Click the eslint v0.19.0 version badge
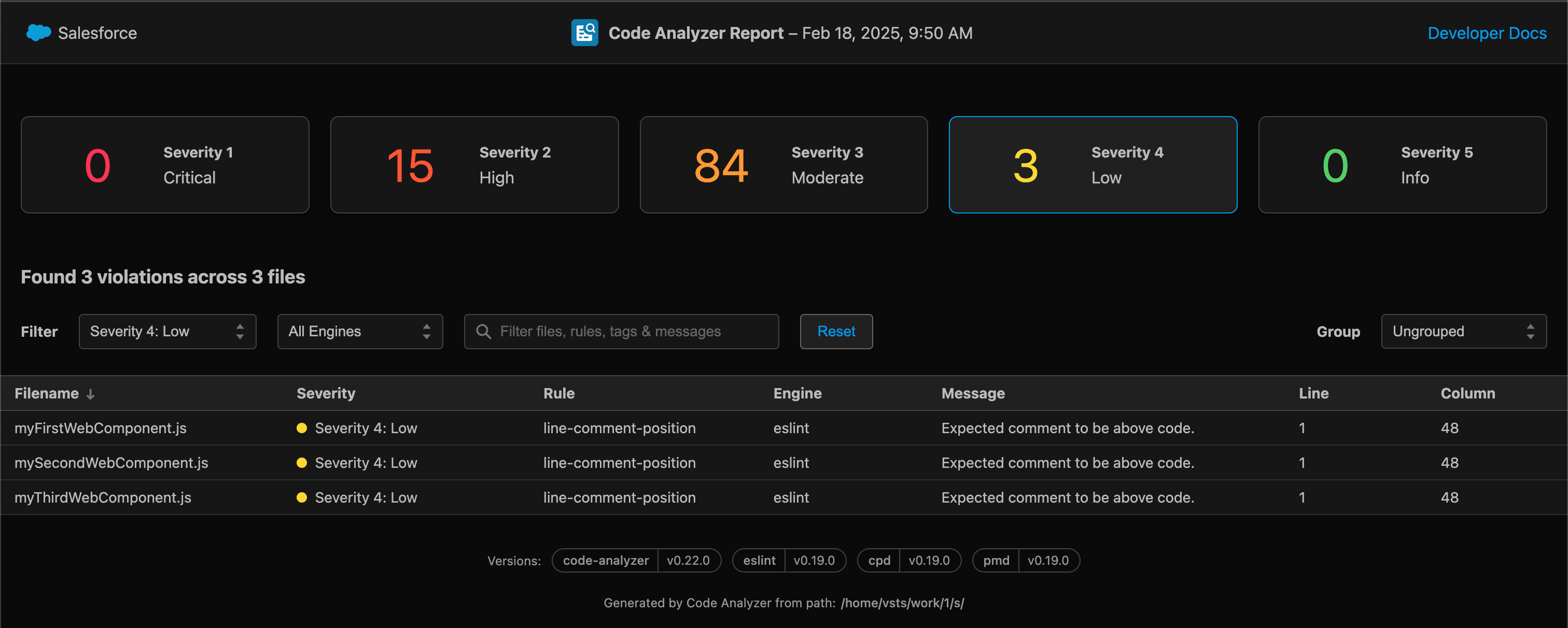 click(x=789, y=561)
